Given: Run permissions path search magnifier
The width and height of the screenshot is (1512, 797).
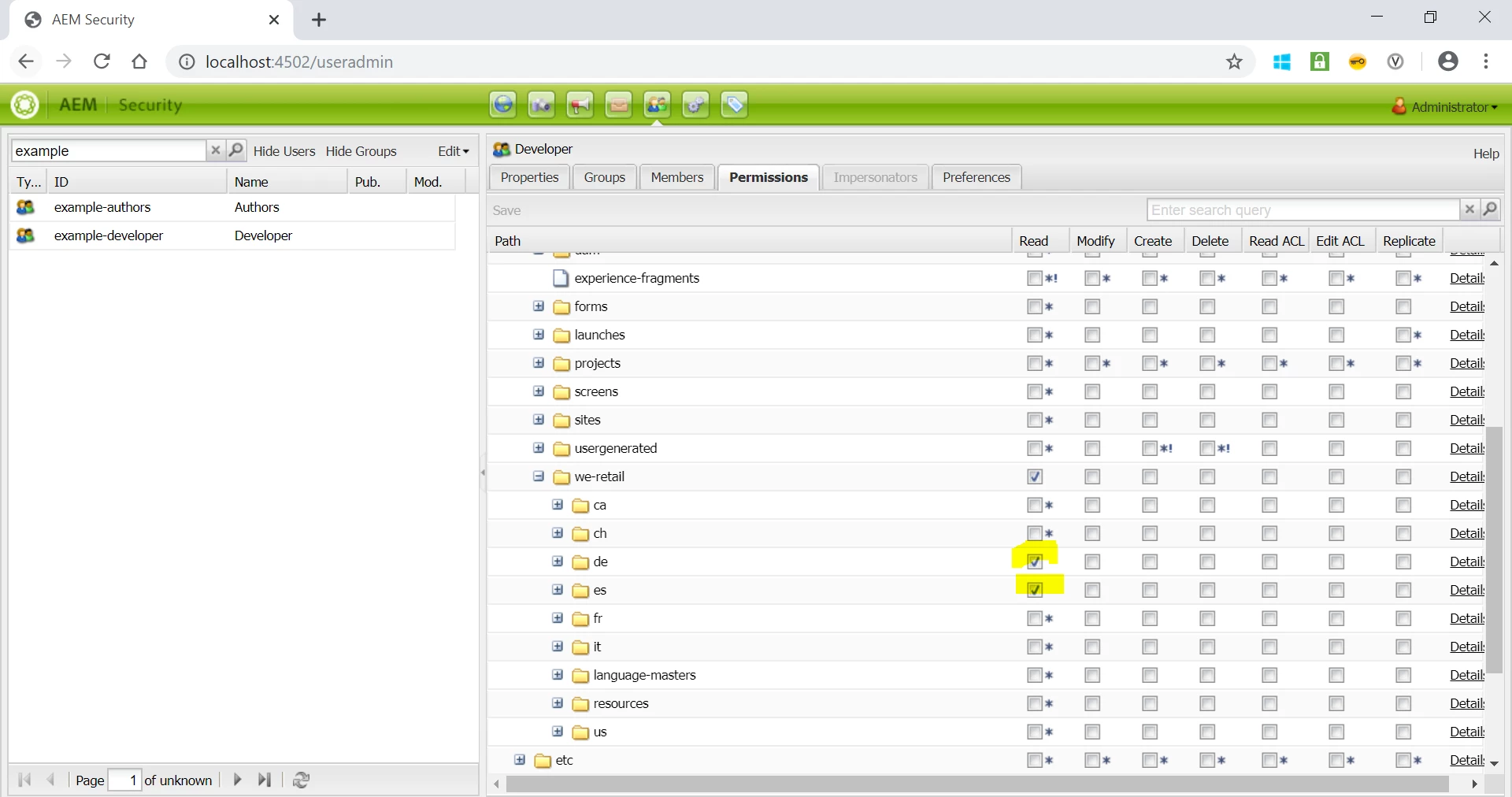Looking at the screenshot, I should pos(1490,209).
